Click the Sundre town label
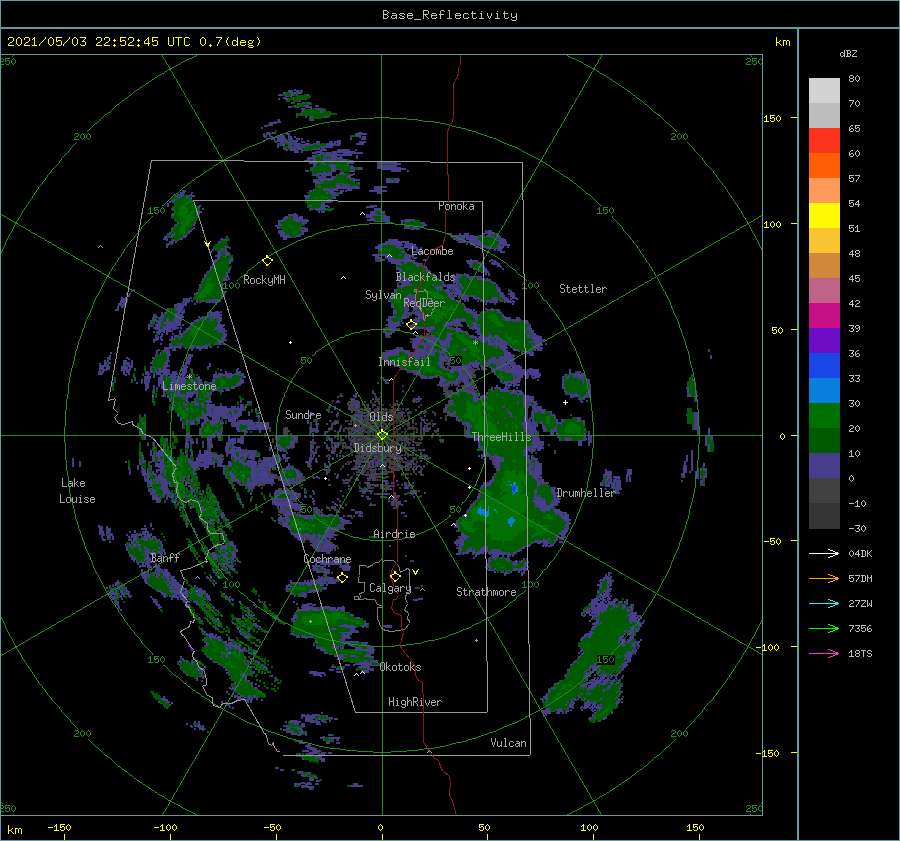The width and height of the screenshot is (900, 841). point(303,414)
